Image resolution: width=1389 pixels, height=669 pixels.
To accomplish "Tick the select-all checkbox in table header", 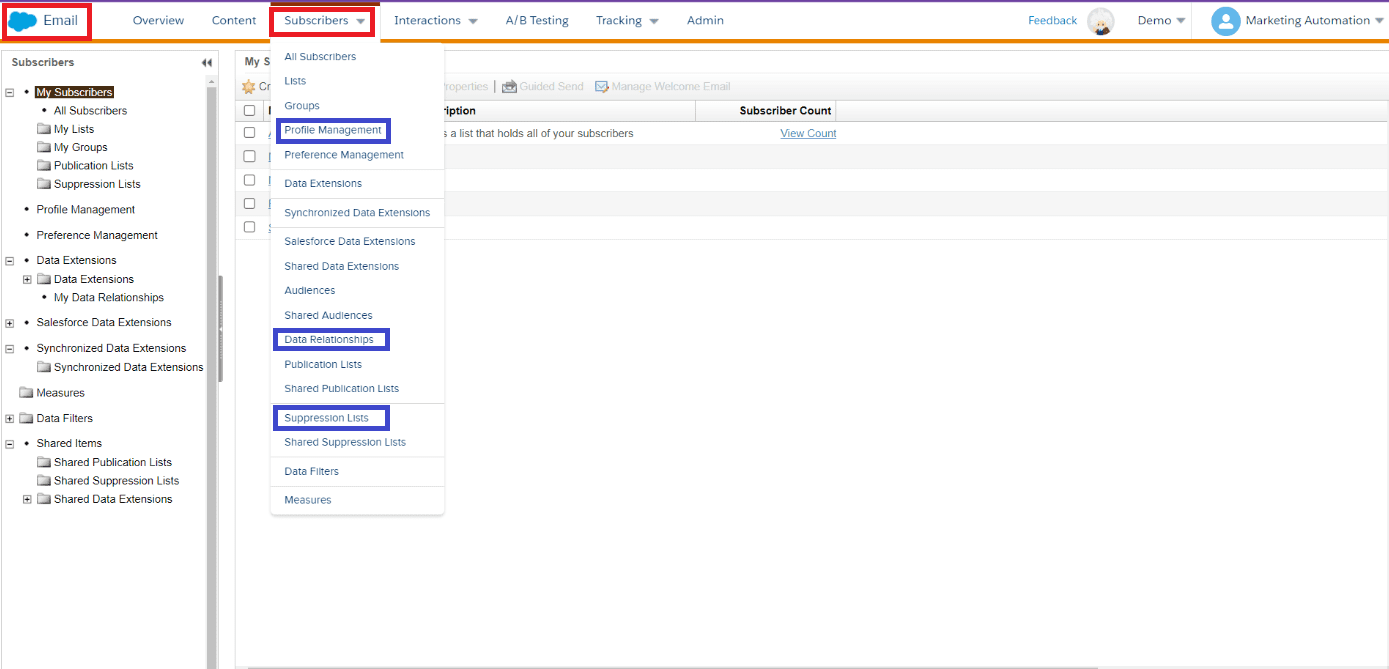I will pyautogui.click(x=250, y=111).
